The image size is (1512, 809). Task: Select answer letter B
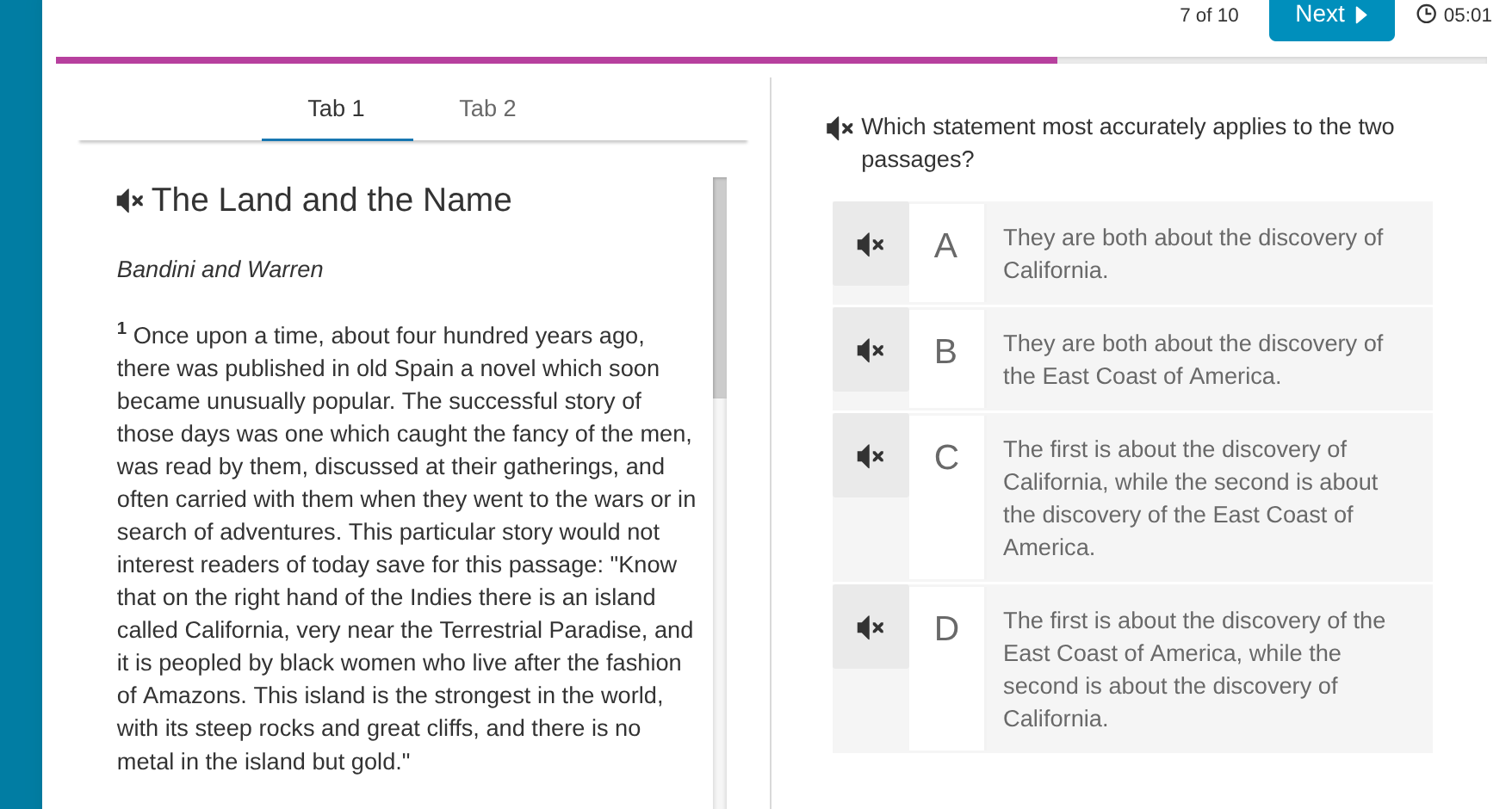[945, 352]
